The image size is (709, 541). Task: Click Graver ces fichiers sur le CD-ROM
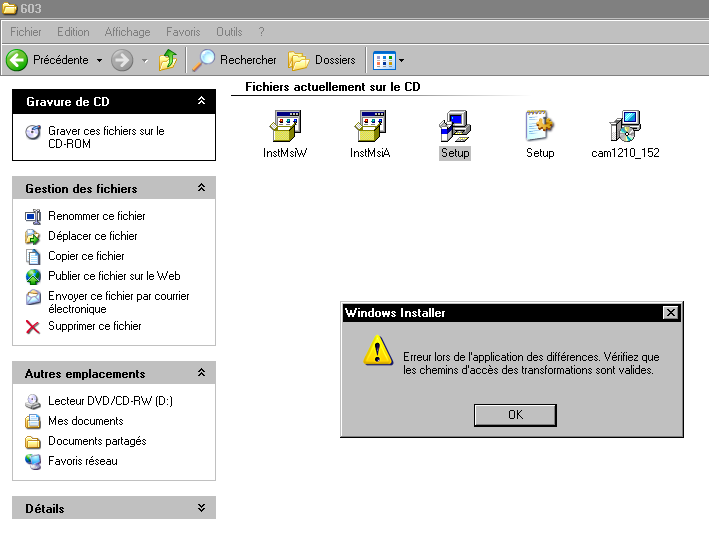point(106,137)
